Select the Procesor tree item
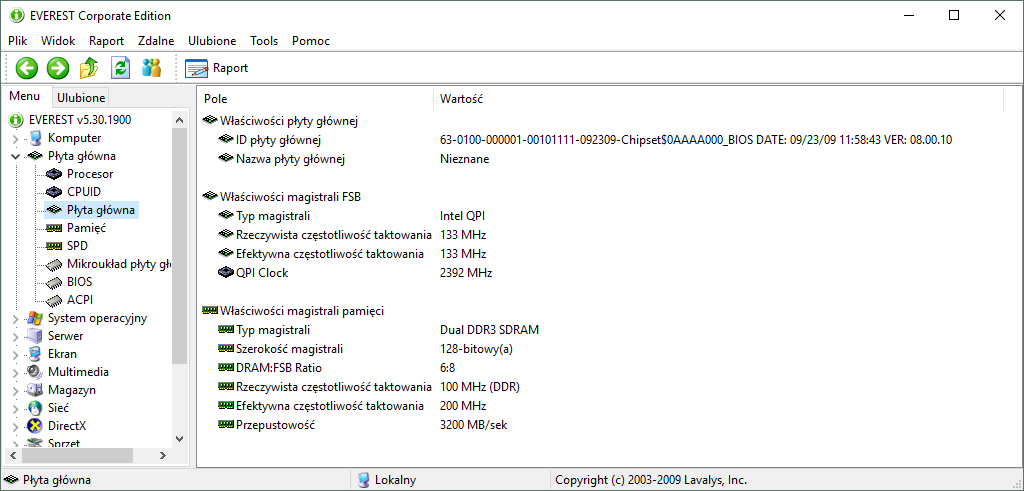 (89, 174)
